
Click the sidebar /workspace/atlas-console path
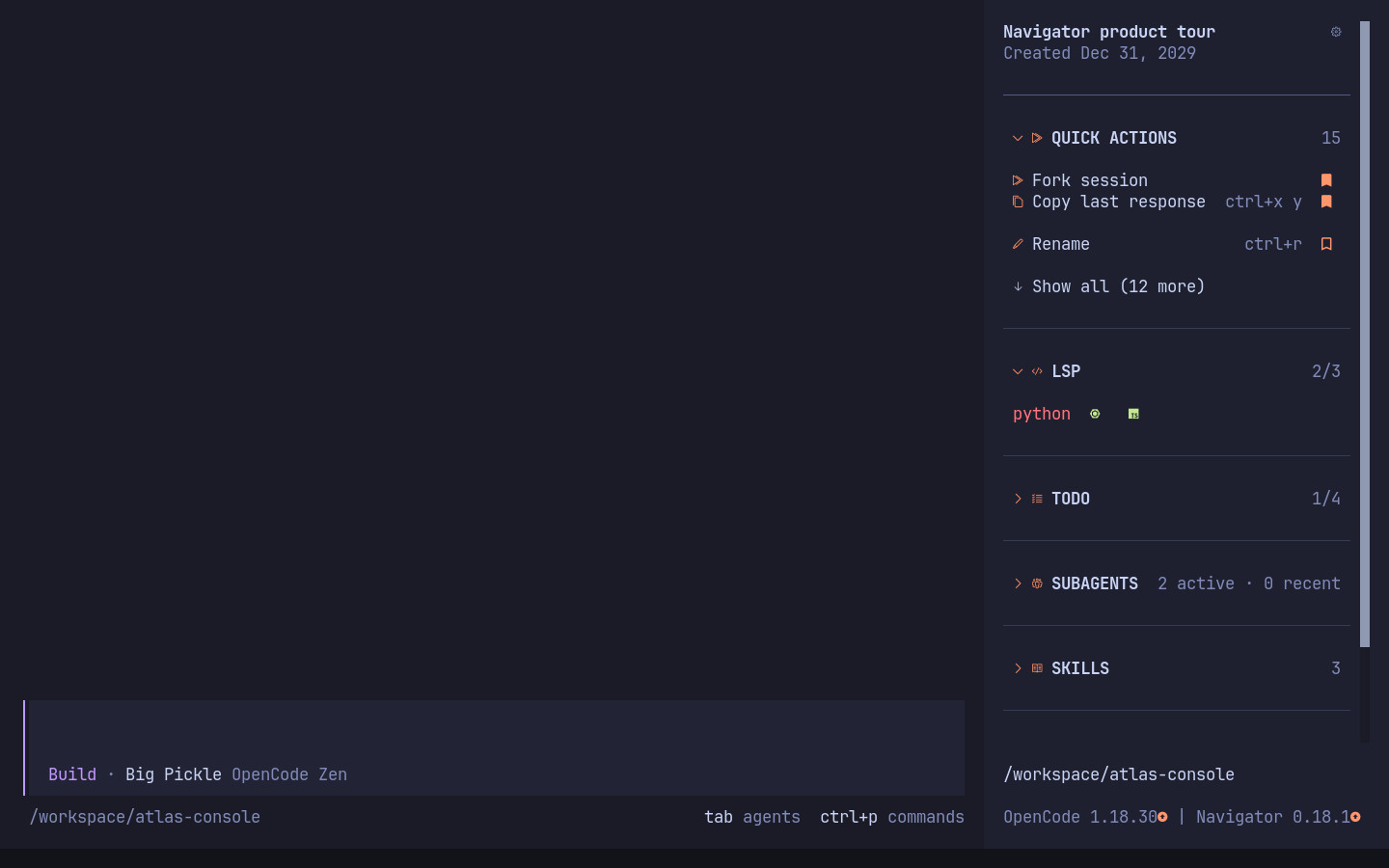coord(1119,774)
